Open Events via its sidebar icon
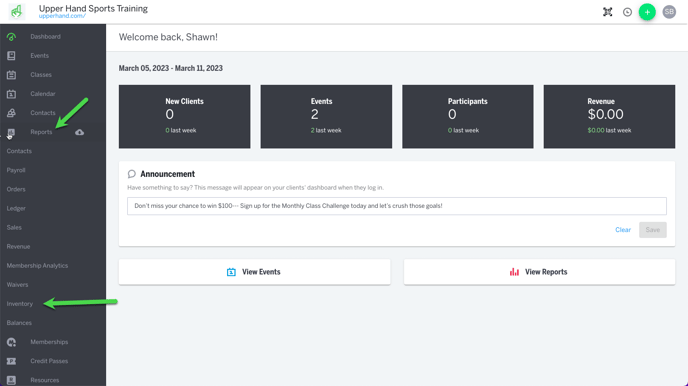The height and width of the screenshot is (386, 688). click(11, 56)
